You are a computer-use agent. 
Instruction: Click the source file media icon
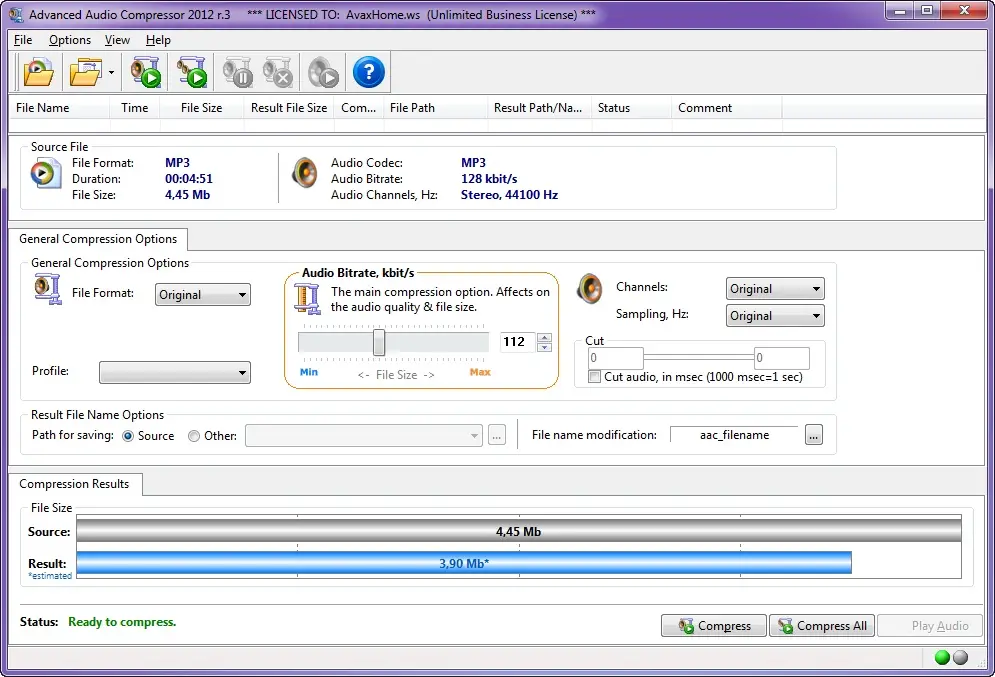pyautogui.click(x=46, y=173)
